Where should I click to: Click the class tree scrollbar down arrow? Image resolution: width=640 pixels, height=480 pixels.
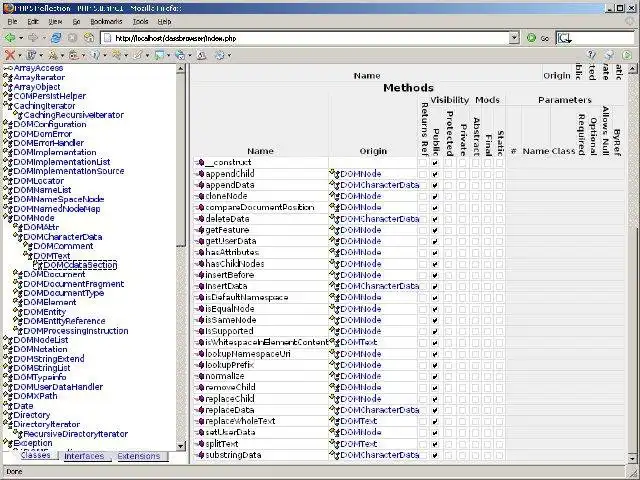pos(181,446)
